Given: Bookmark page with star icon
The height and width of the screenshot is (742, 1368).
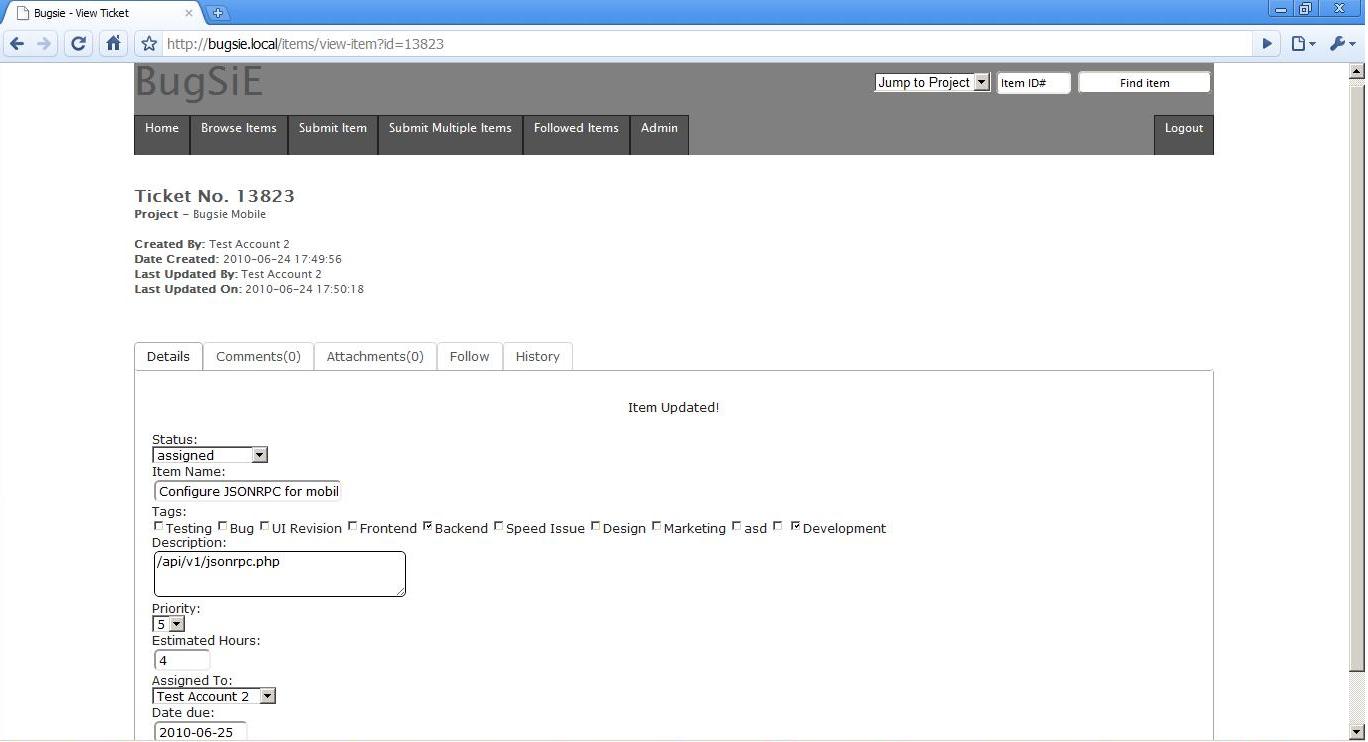Looking at the screenshot, I should tap(149, 44).
